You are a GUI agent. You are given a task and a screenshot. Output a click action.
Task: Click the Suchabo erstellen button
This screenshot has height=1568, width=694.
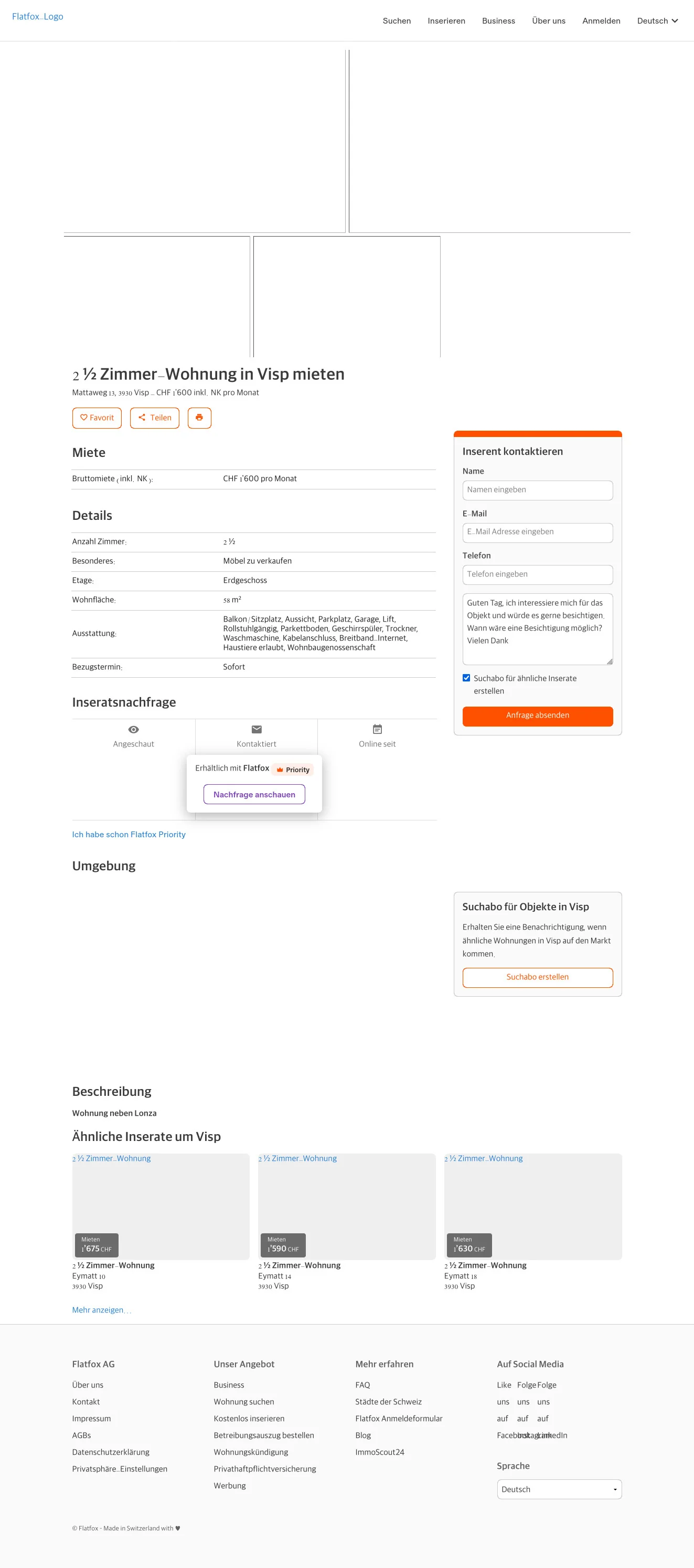point(537,977)
